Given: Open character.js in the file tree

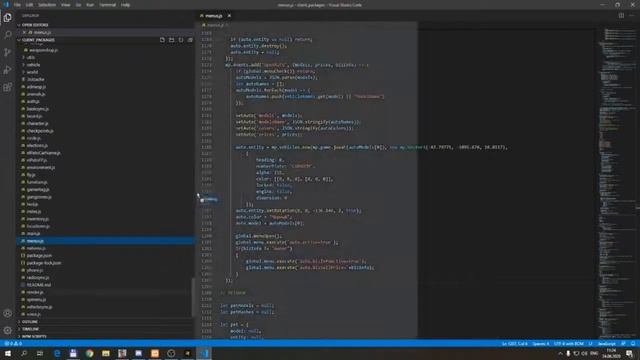Looking at the screenshot, I should click(38, 123).
